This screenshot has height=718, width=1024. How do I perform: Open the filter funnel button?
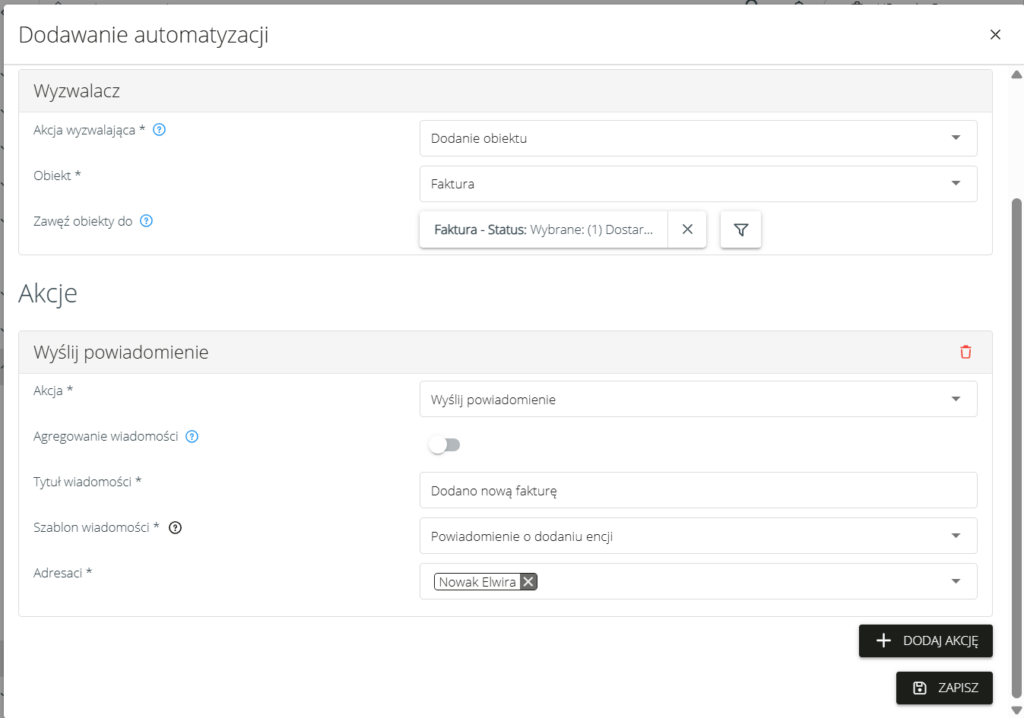[x=740, y=229]
